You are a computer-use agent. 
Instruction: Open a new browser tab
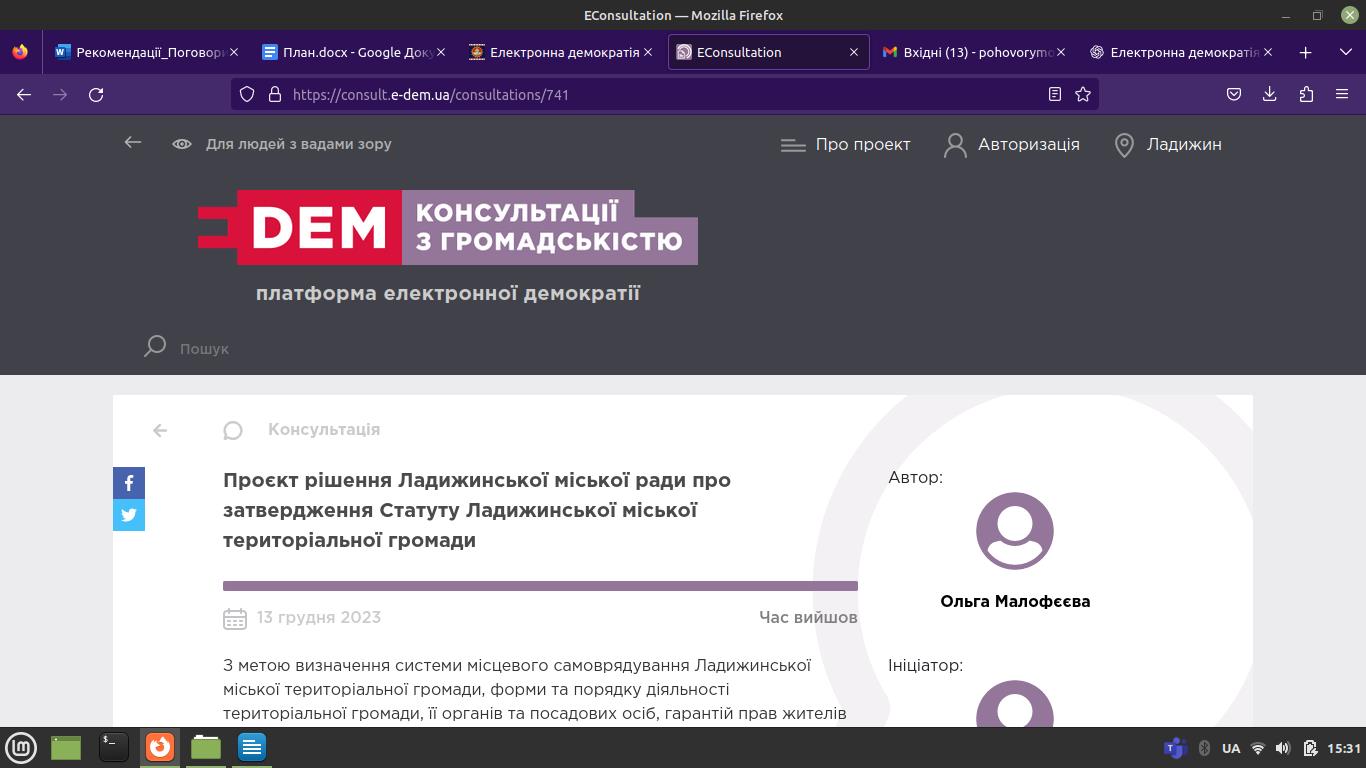(1305, 52)
